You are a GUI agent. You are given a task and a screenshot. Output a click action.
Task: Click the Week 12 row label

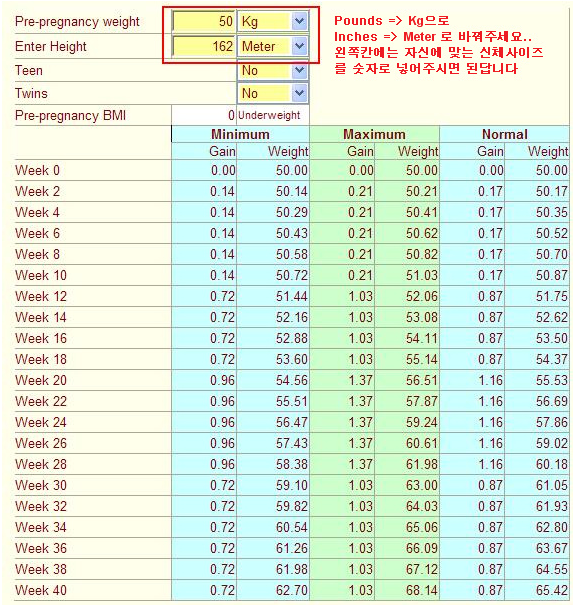41,296
